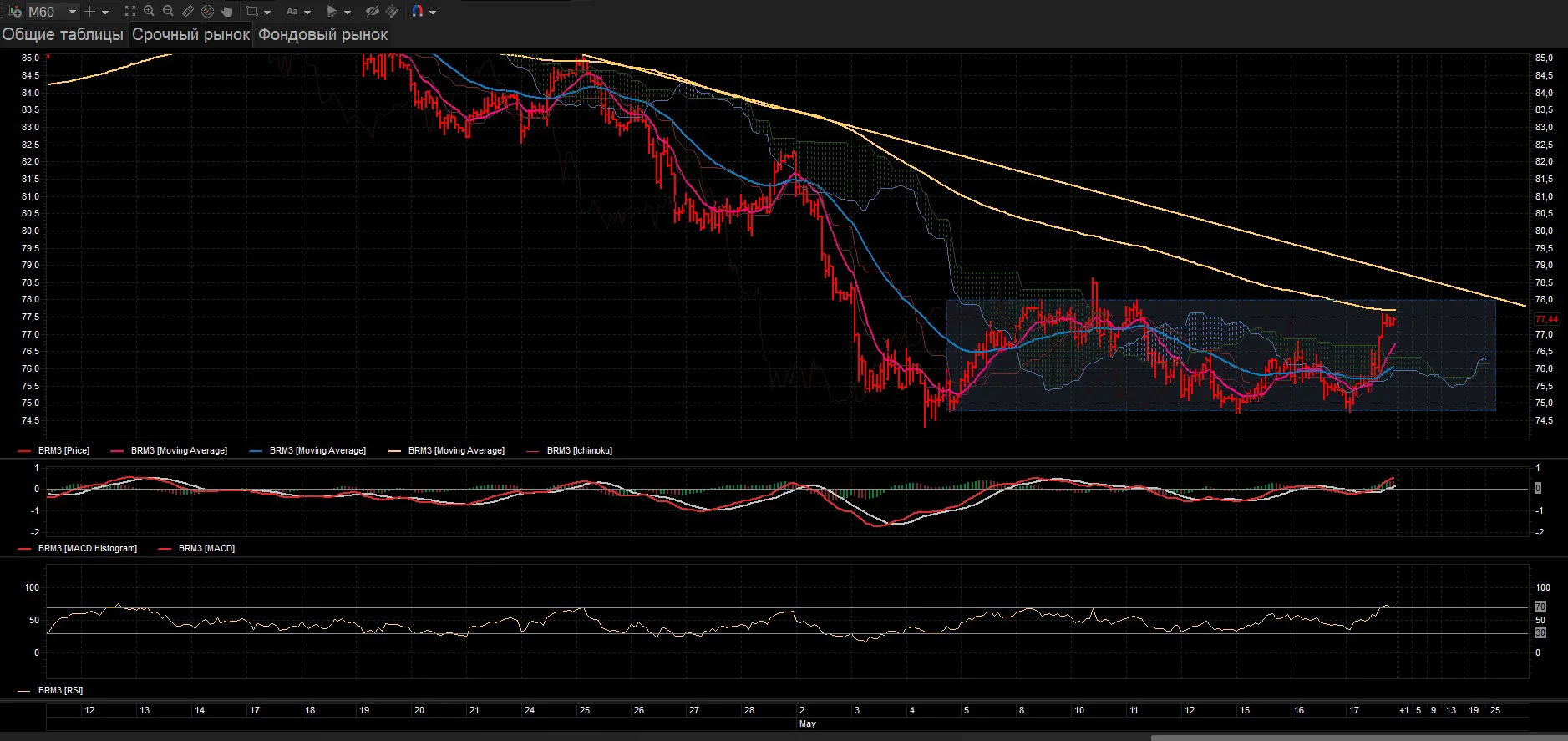
Task: Click the BRM3 [RSI] legend entry
Action: 50,690
